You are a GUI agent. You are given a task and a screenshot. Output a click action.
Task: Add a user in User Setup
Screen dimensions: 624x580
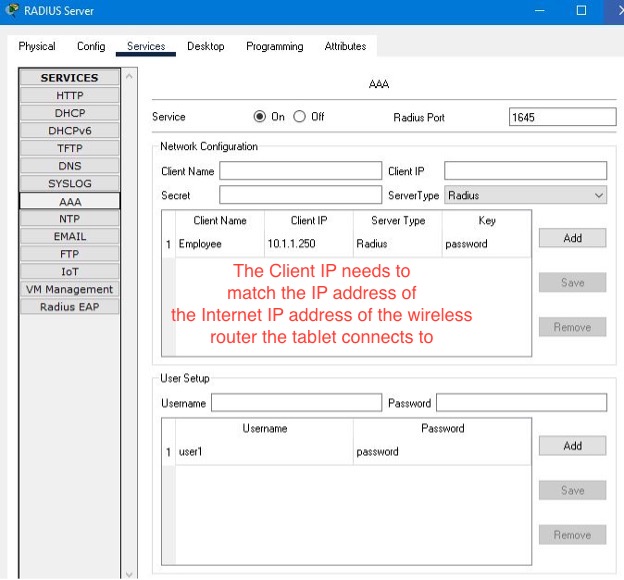(x=572, y=446)
